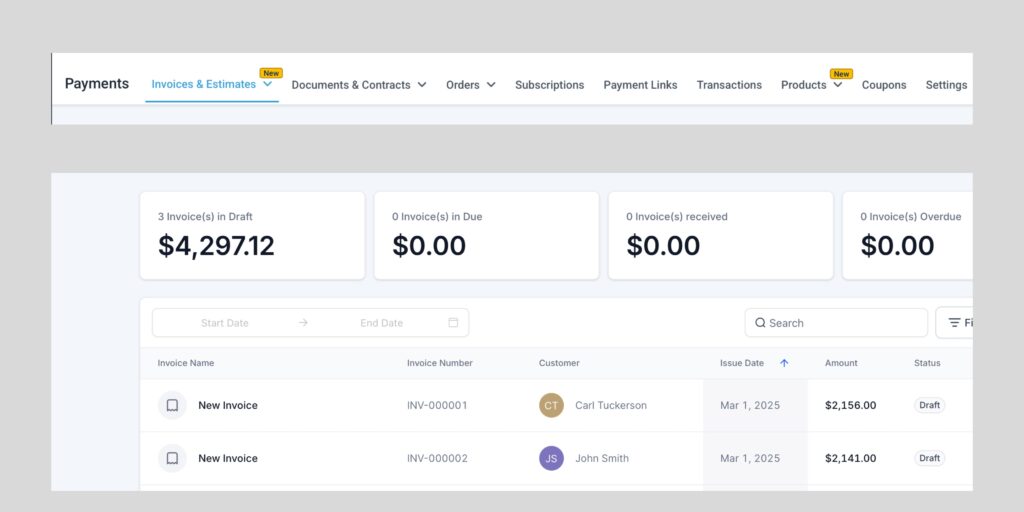Switch to the Subscriptions tab
1024x512 pixels.
click(549, 85)
